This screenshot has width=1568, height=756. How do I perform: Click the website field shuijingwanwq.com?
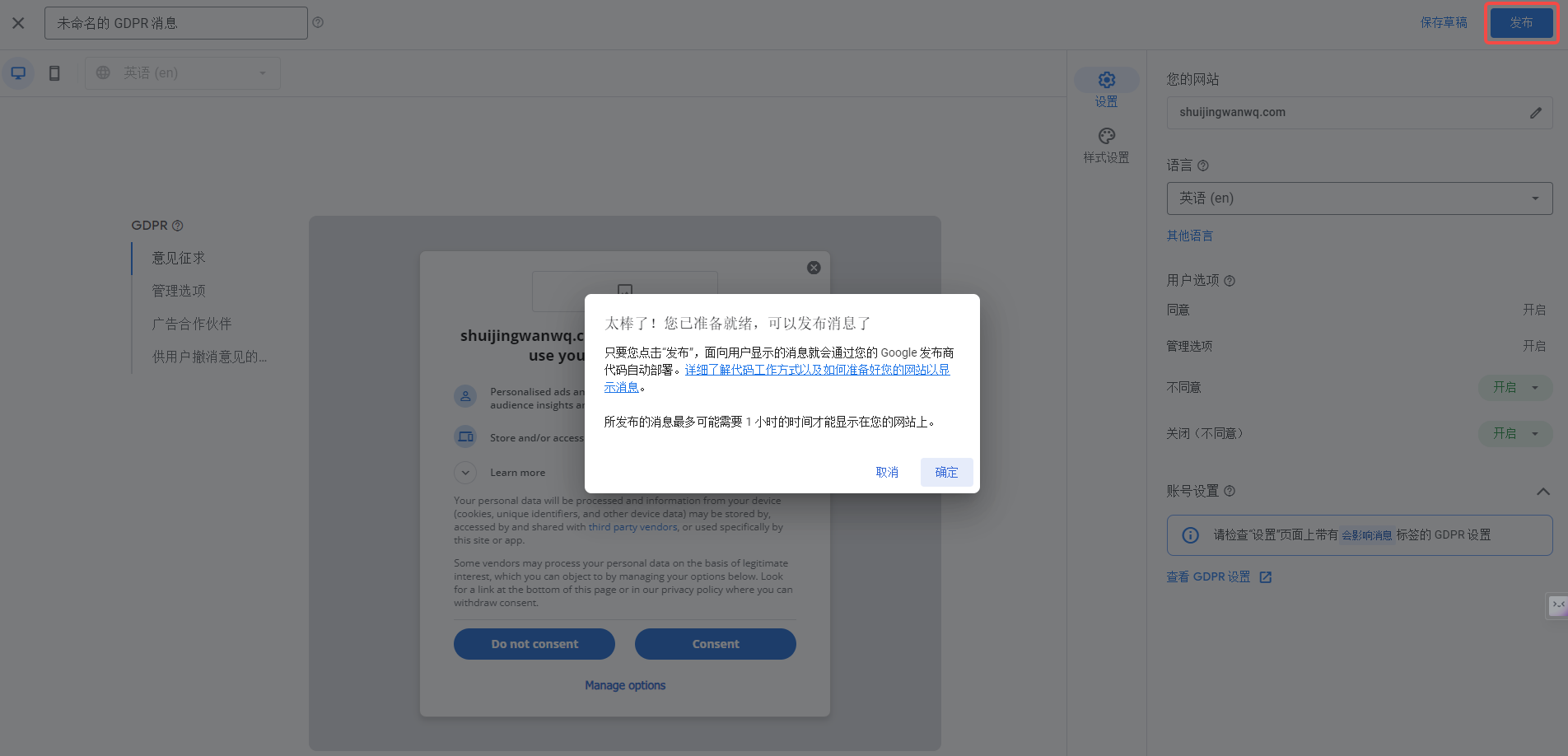[x=1360, y=113]
